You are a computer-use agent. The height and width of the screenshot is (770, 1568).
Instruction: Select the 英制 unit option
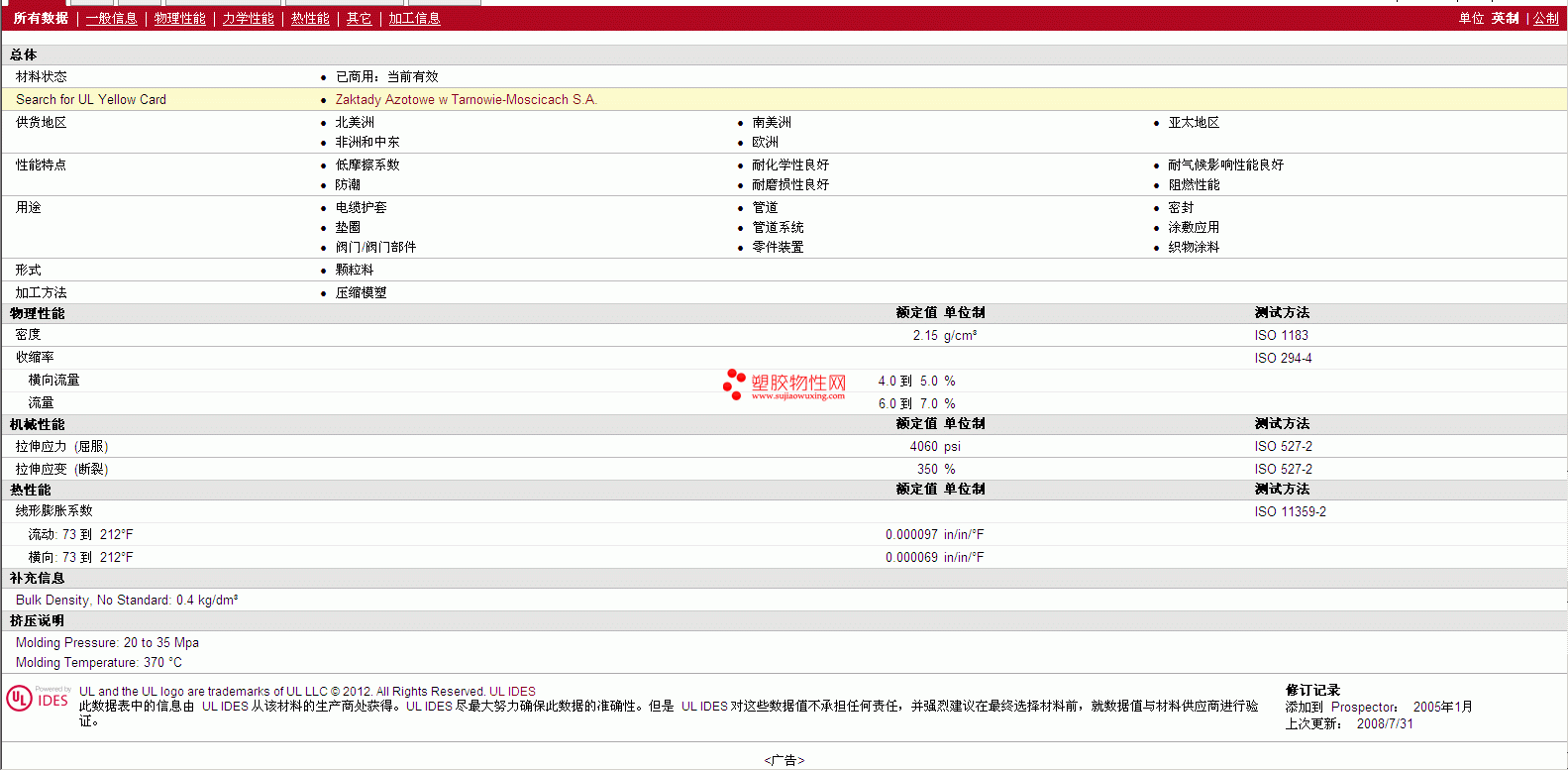click(x=1506, y=18)
